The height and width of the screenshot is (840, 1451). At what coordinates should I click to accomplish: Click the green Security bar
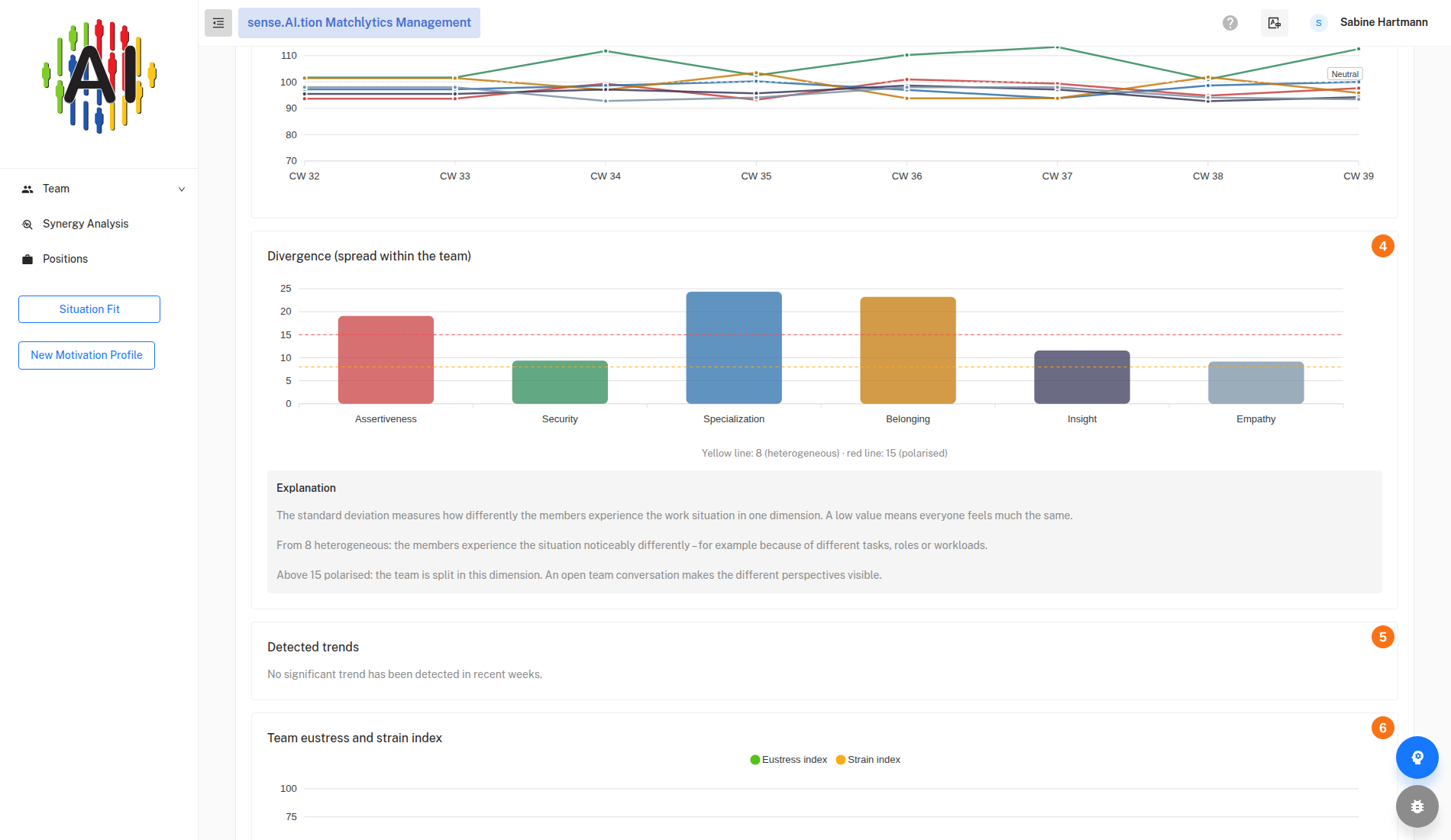[560, 382]
